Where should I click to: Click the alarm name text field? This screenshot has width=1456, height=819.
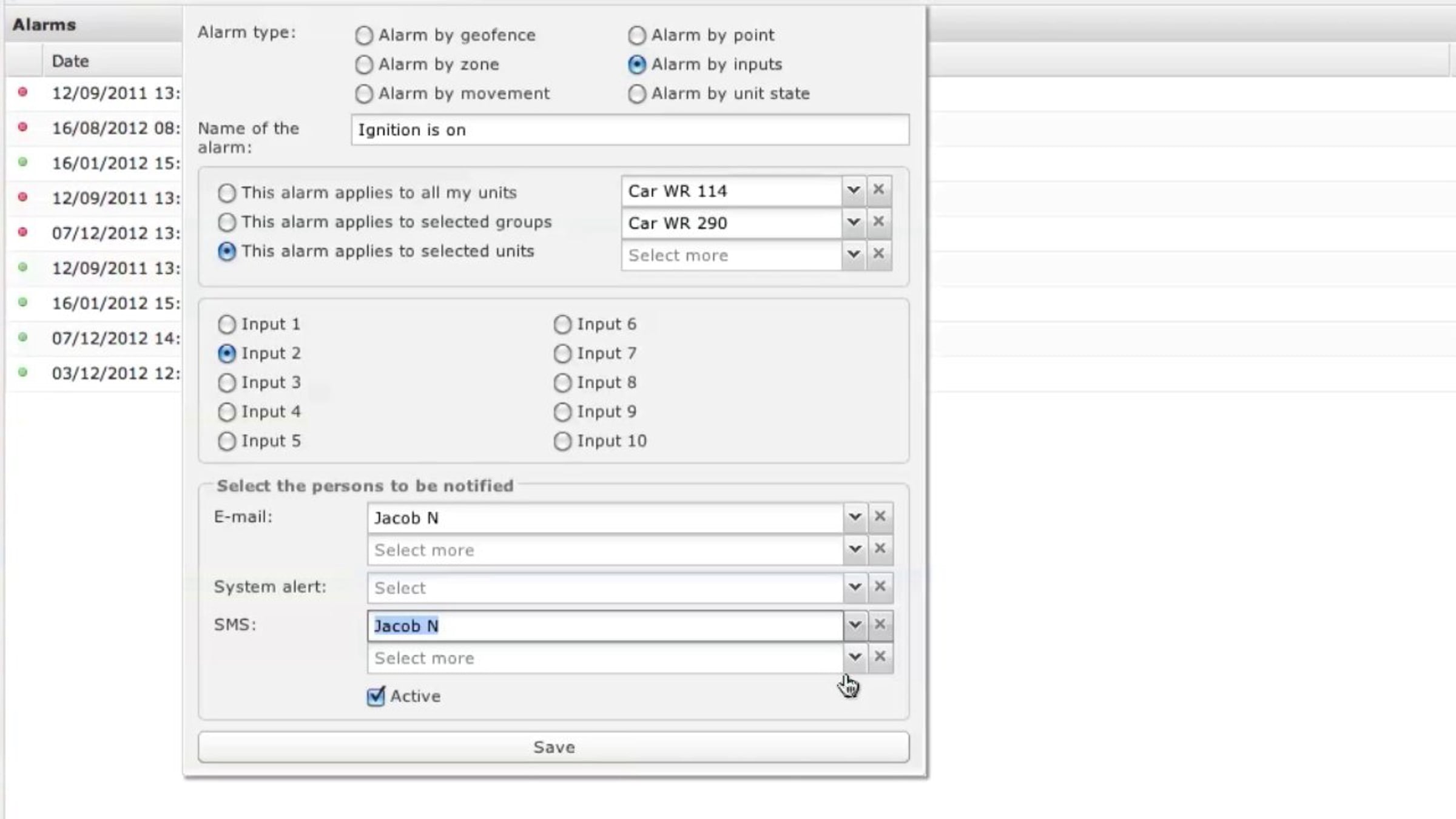pyautogui.click(x=629, y=130)
